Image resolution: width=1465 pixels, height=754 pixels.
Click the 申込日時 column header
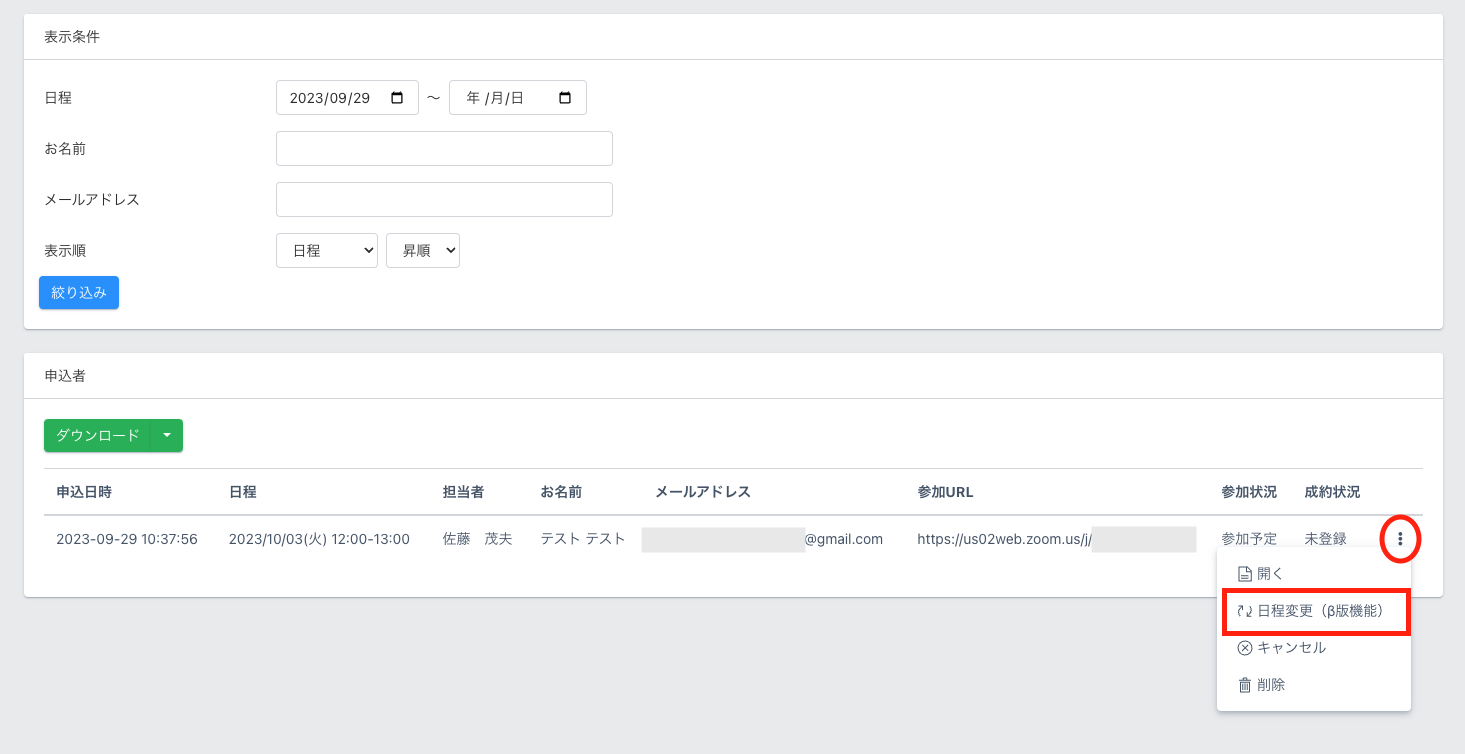[x=84, y=492]
